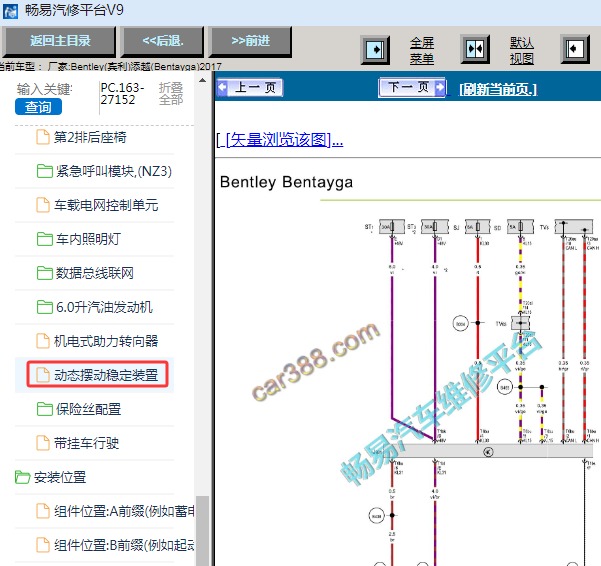The image size is (601, 566).
Task: Click document icon beside 机电式助力转向器
Action: pyautogui.click(x=43, y=341)
